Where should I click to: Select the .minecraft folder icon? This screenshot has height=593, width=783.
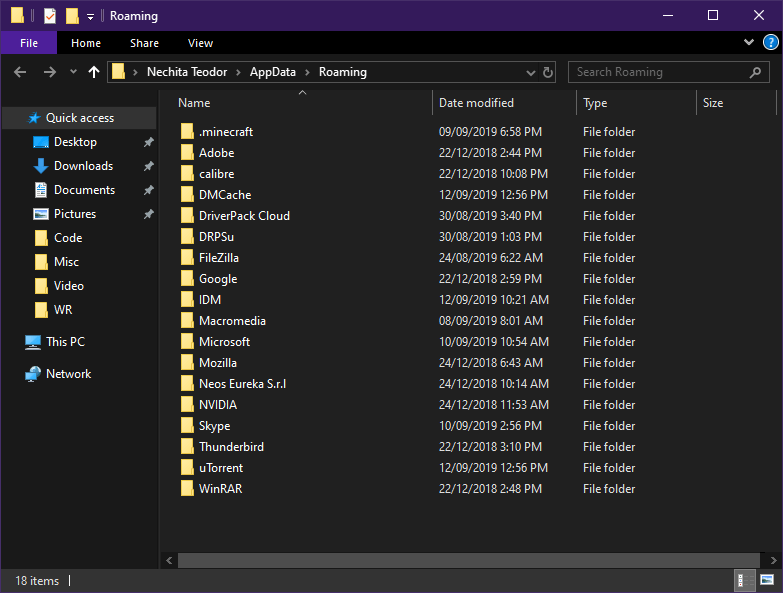pyautogui.click(x=187, y=131)
